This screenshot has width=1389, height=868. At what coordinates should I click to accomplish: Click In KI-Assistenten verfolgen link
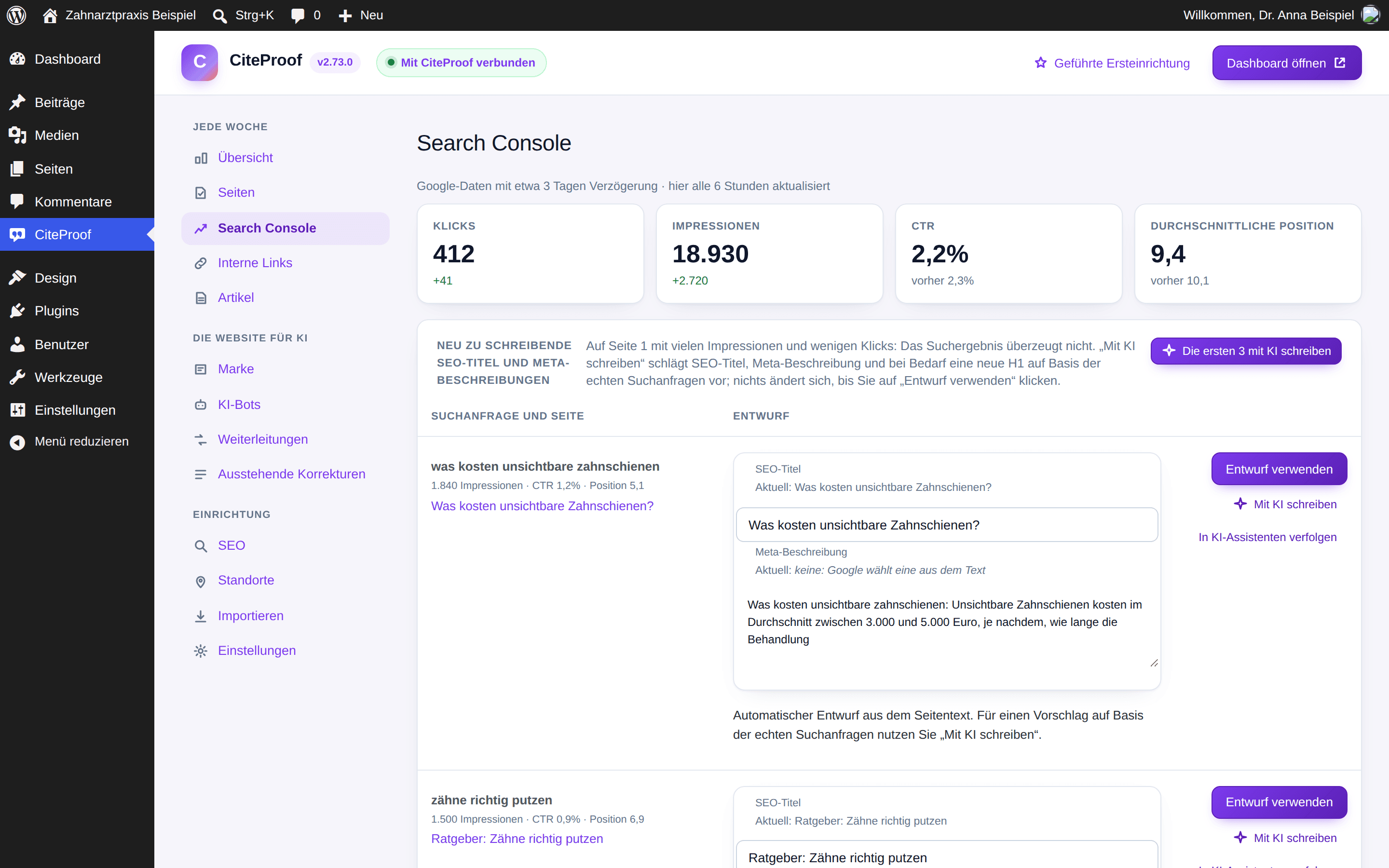coord(1267,537)
